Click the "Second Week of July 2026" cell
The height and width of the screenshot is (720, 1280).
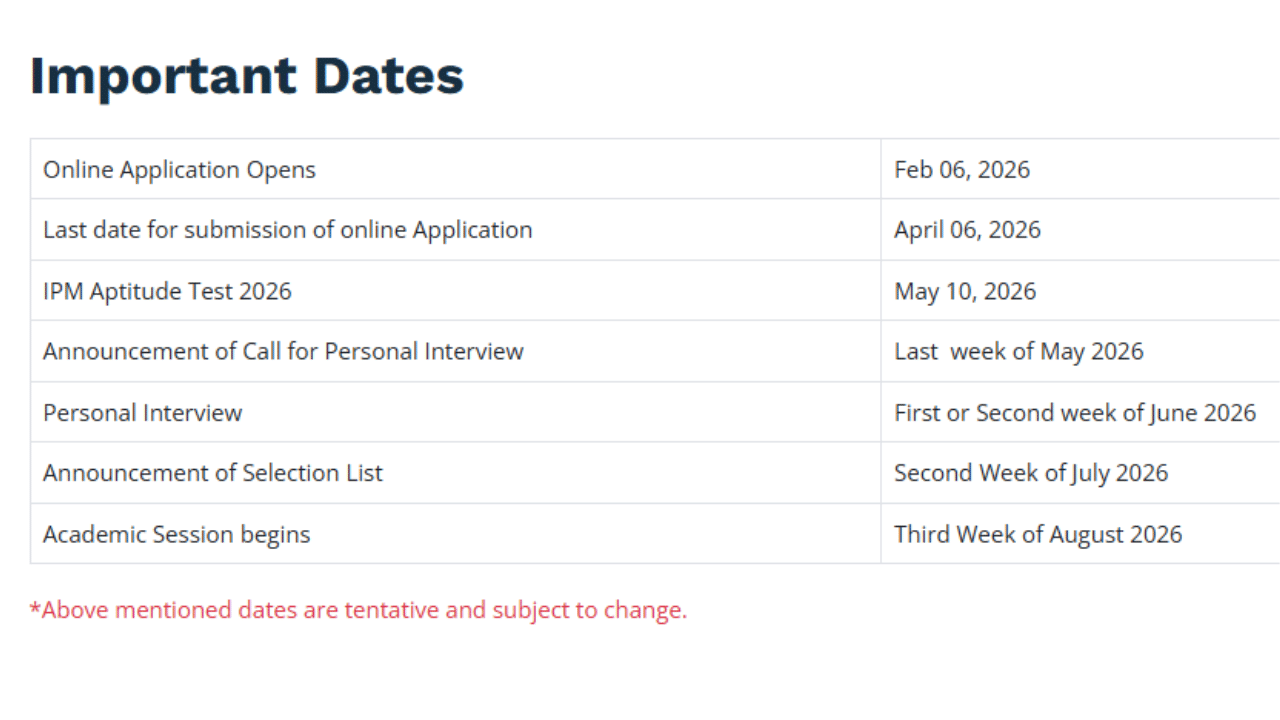[1031, 473]
